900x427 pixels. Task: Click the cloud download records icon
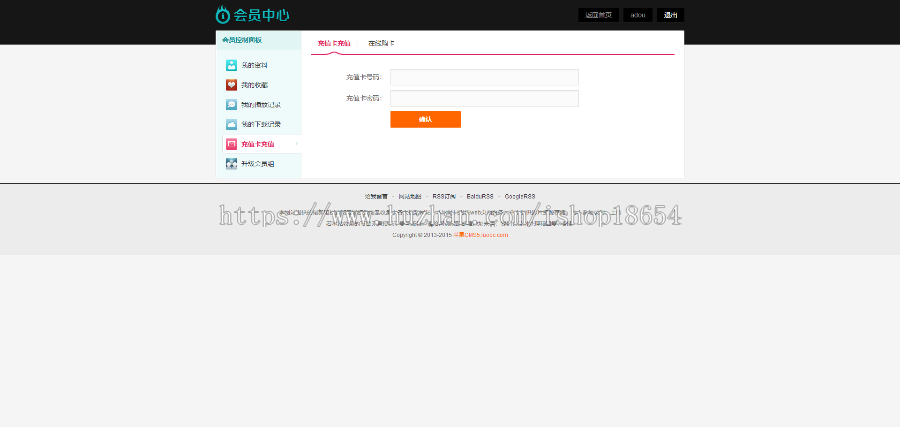pos(231,124)
